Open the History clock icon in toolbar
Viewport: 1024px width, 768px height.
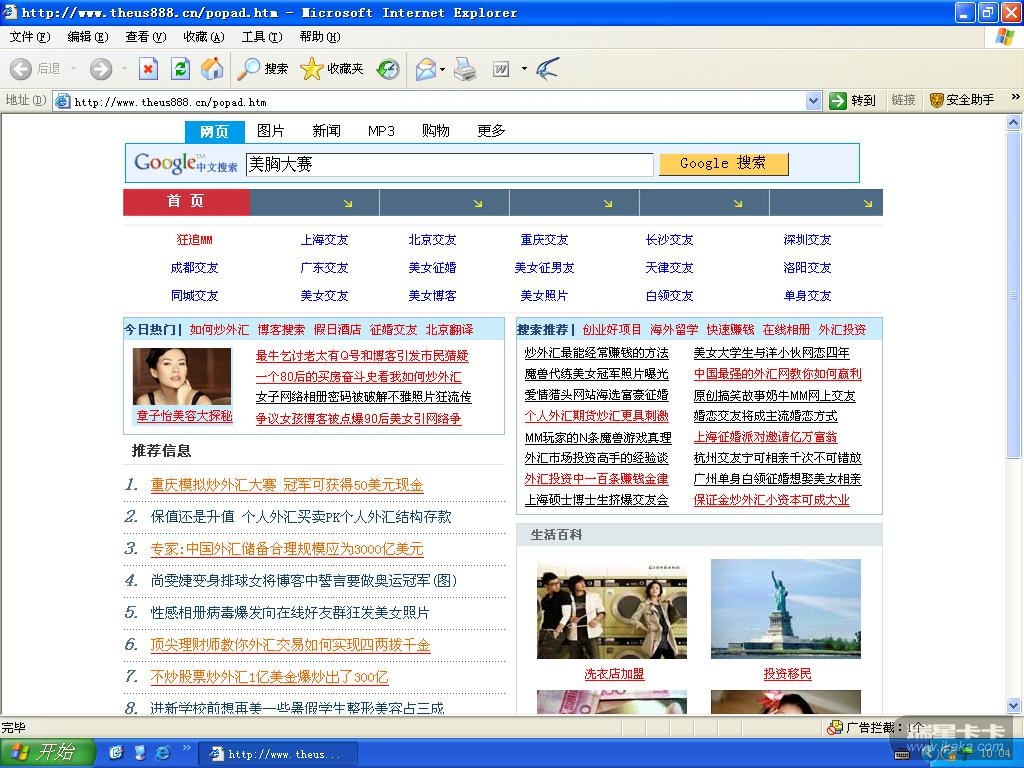[x=388, y=69]
